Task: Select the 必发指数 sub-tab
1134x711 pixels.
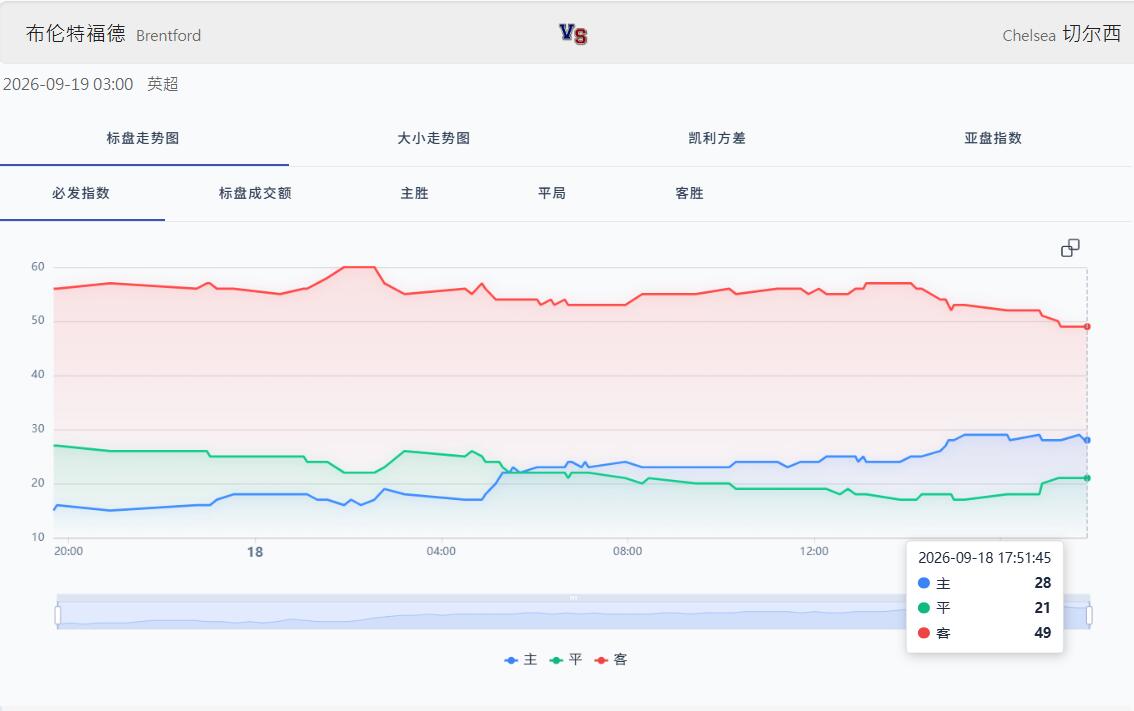Action: click(x=81, y=193)
